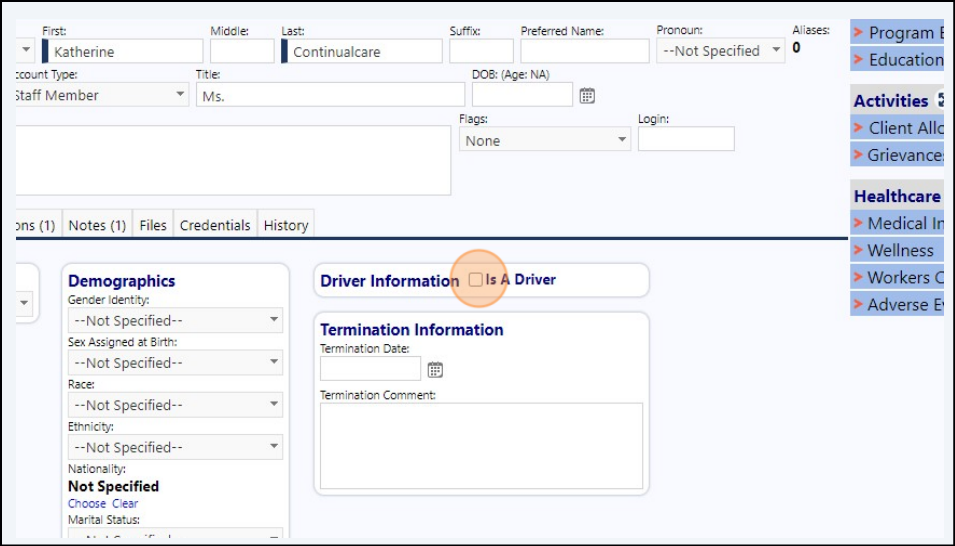Open the Education sidebar link
Viewport: 955px width, 546px height.
point(897,60)
